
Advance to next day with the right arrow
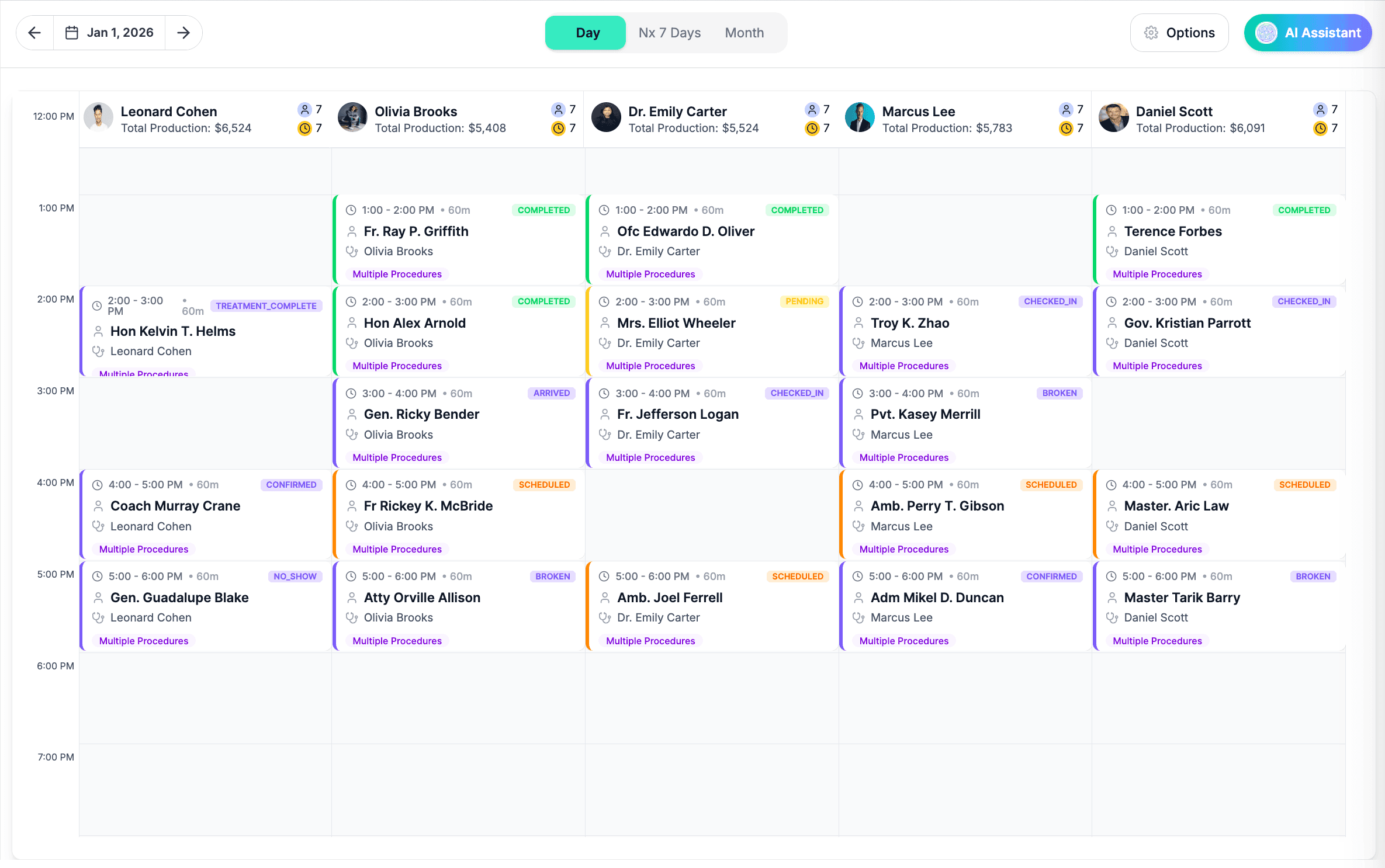pyautogui.click(x=183, y=33)
